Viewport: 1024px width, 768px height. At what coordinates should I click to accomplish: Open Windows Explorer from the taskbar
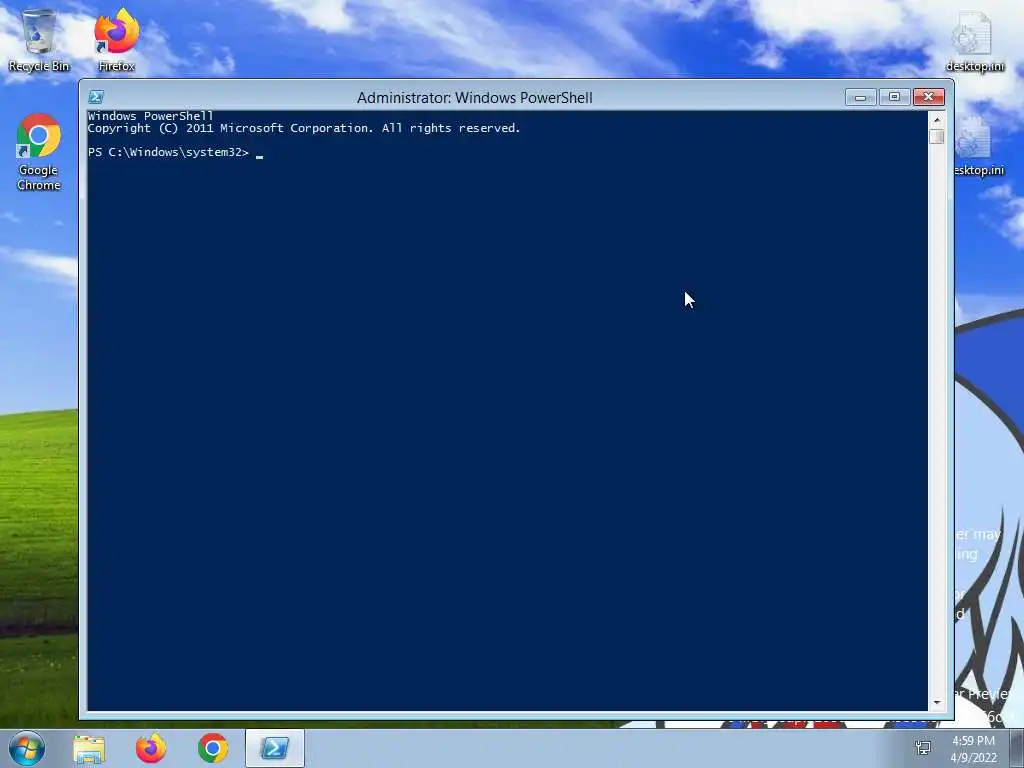click(89, 748)
